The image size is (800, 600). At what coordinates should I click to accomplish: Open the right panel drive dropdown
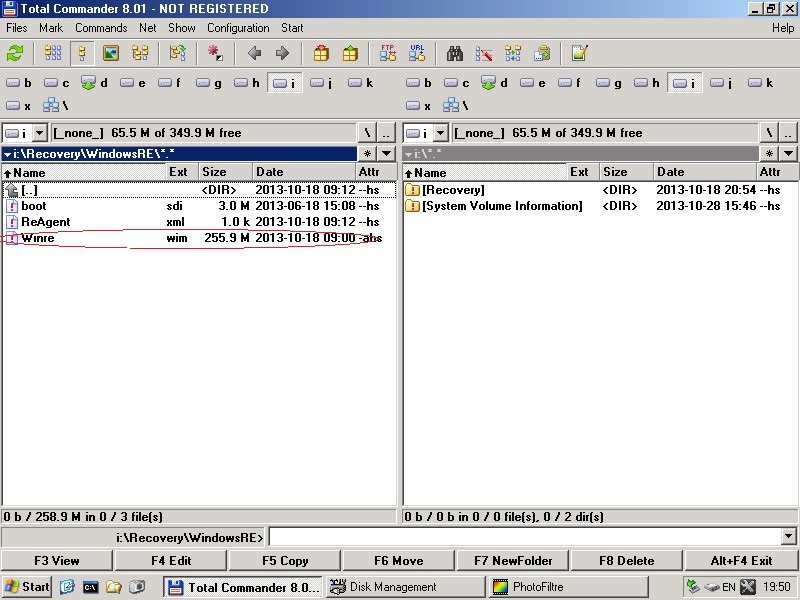(439, 132)
